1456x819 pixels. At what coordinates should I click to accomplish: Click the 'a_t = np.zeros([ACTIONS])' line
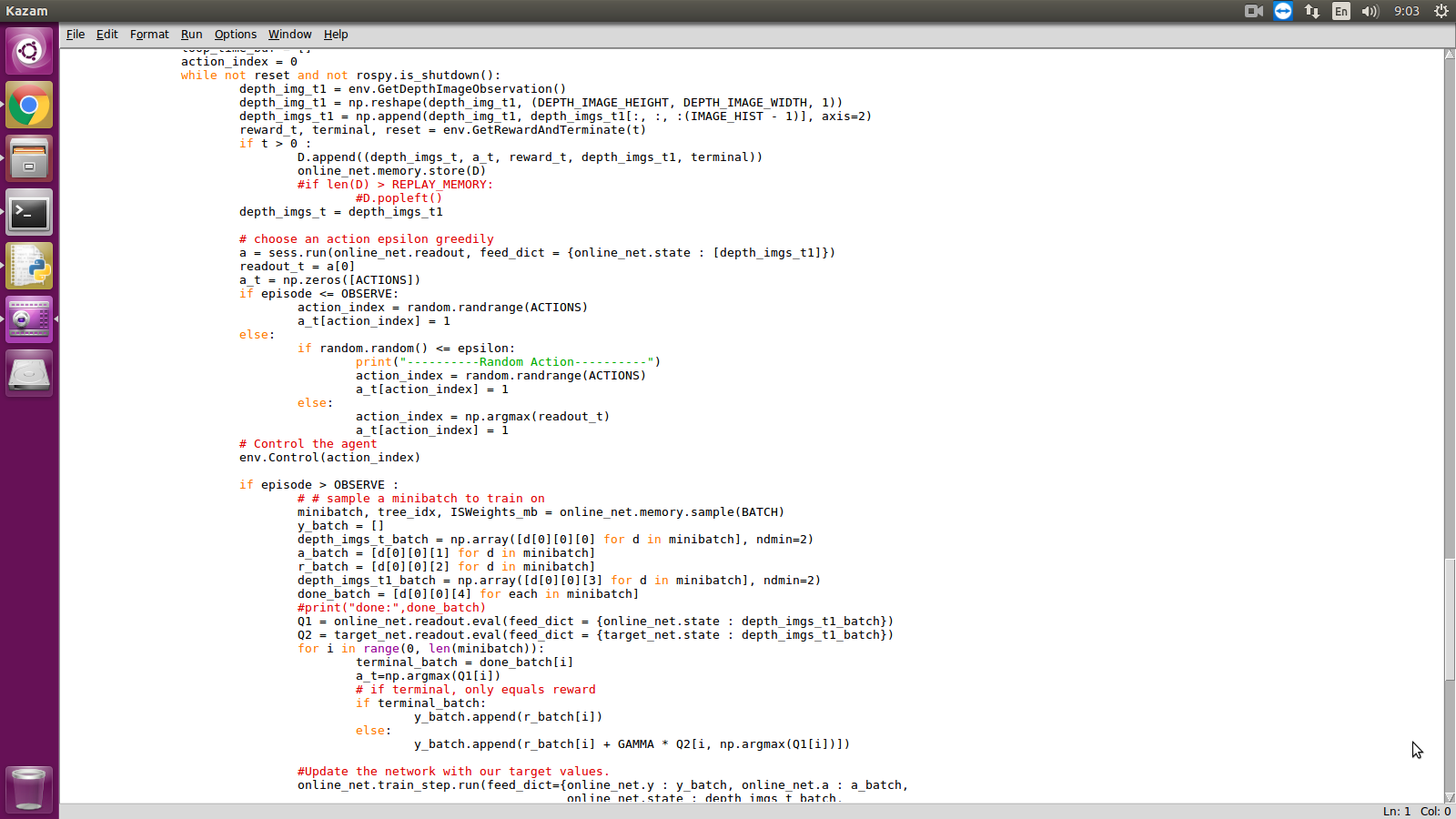pyautogui.click(x=329, y=280)
